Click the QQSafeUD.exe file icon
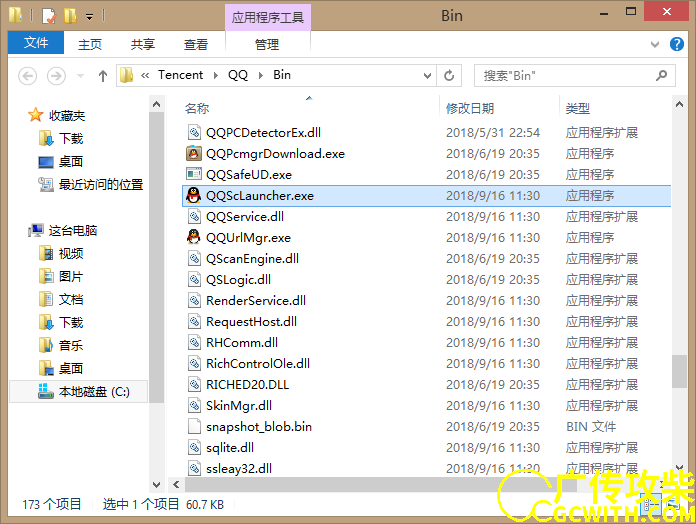This screenshot has width=696, height=524. [x=194, y=174]
